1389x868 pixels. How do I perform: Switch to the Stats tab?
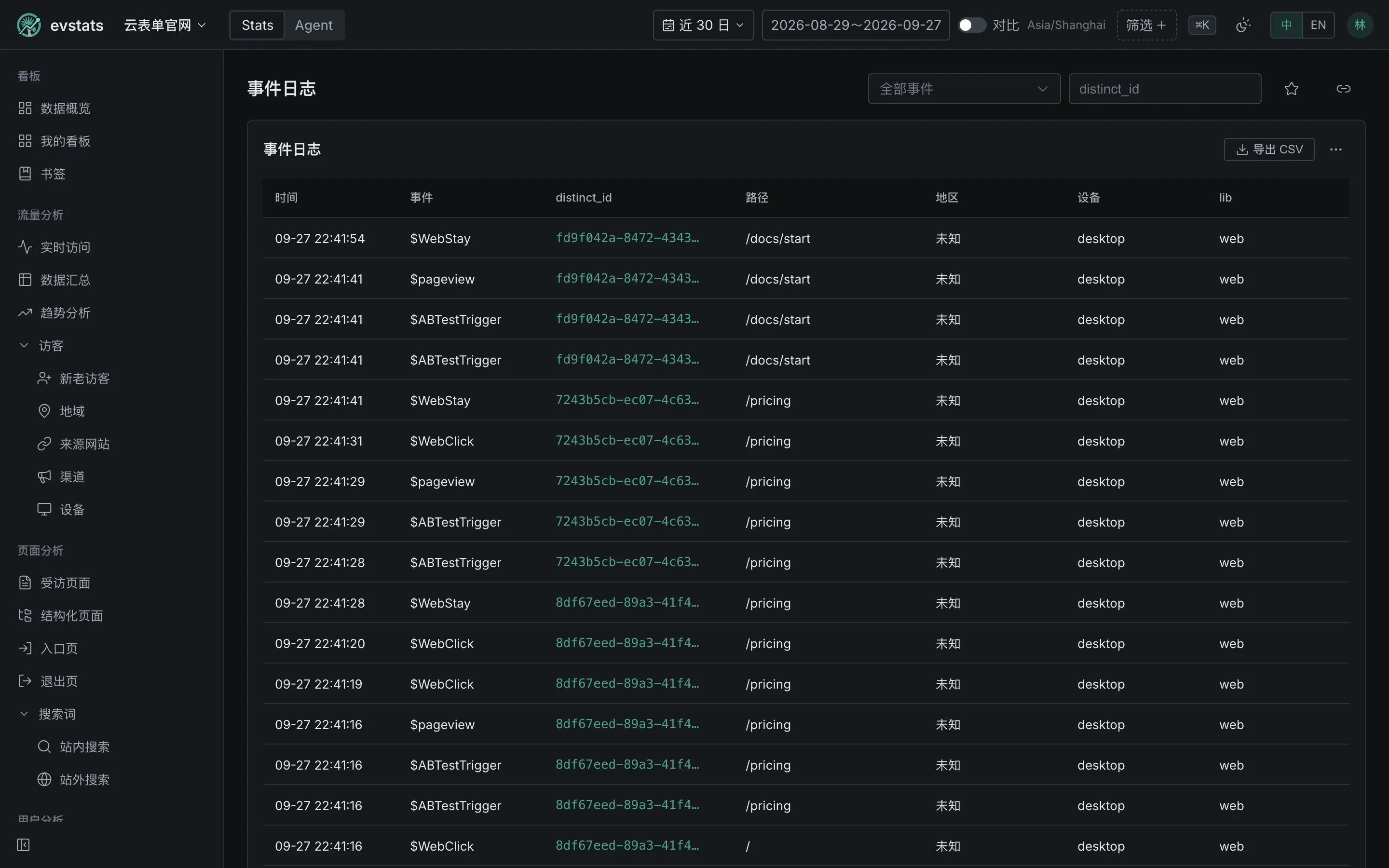[x=257, y=25]
